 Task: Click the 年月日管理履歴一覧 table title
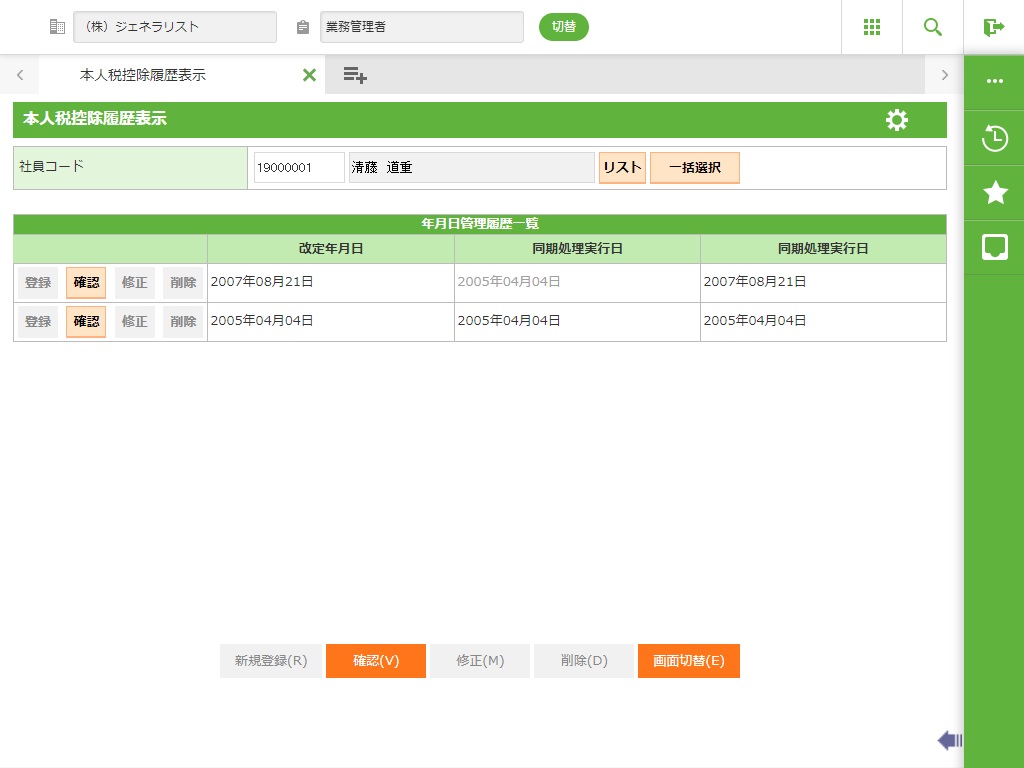pos(480,224)
